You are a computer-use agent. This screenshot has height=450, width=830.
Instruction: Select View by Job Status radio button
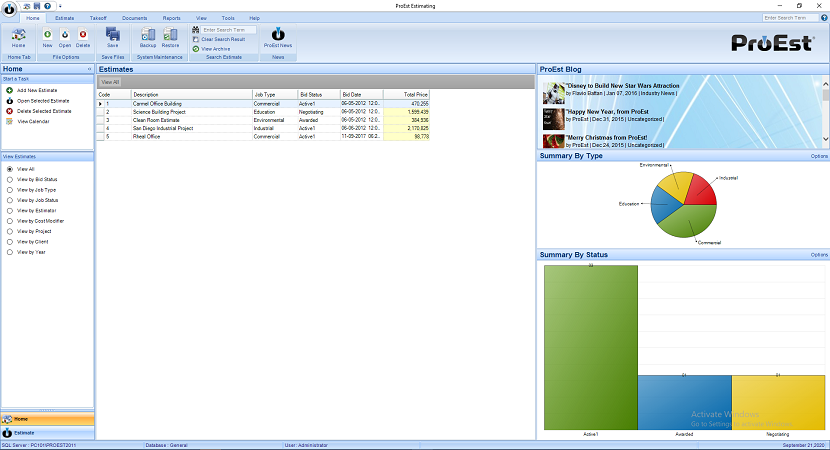pos(10,200)
